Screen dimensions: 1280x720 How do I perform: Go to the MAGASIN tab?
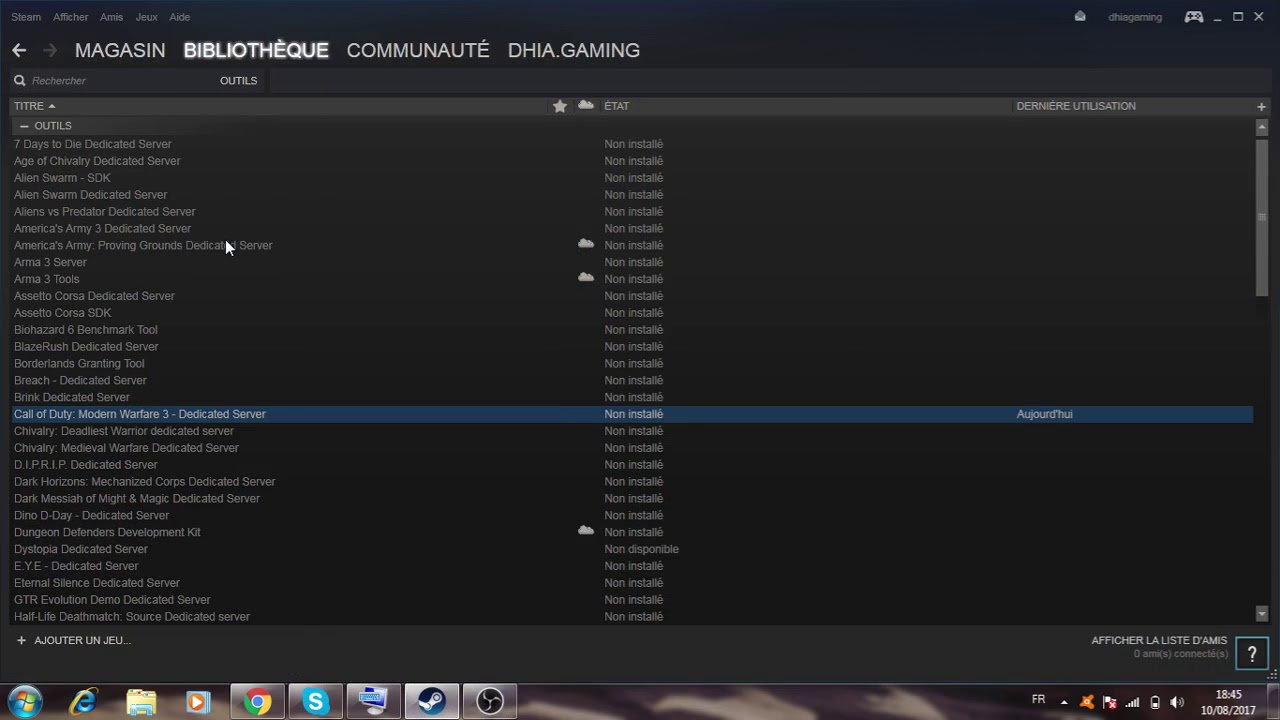(120, 50)
